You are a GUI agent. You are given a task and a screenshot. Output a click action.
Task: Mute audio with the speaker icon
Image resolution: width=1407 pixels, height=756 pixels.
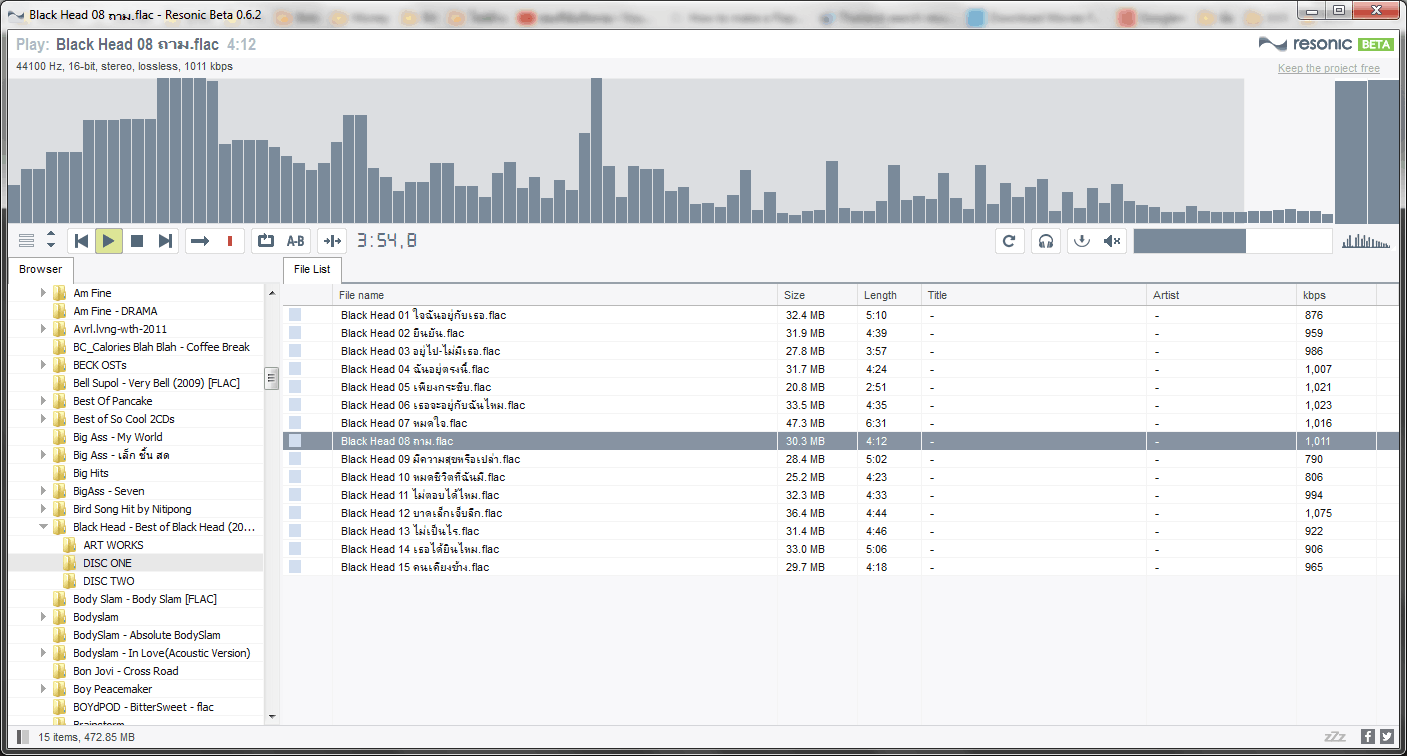click(1112, 241)
